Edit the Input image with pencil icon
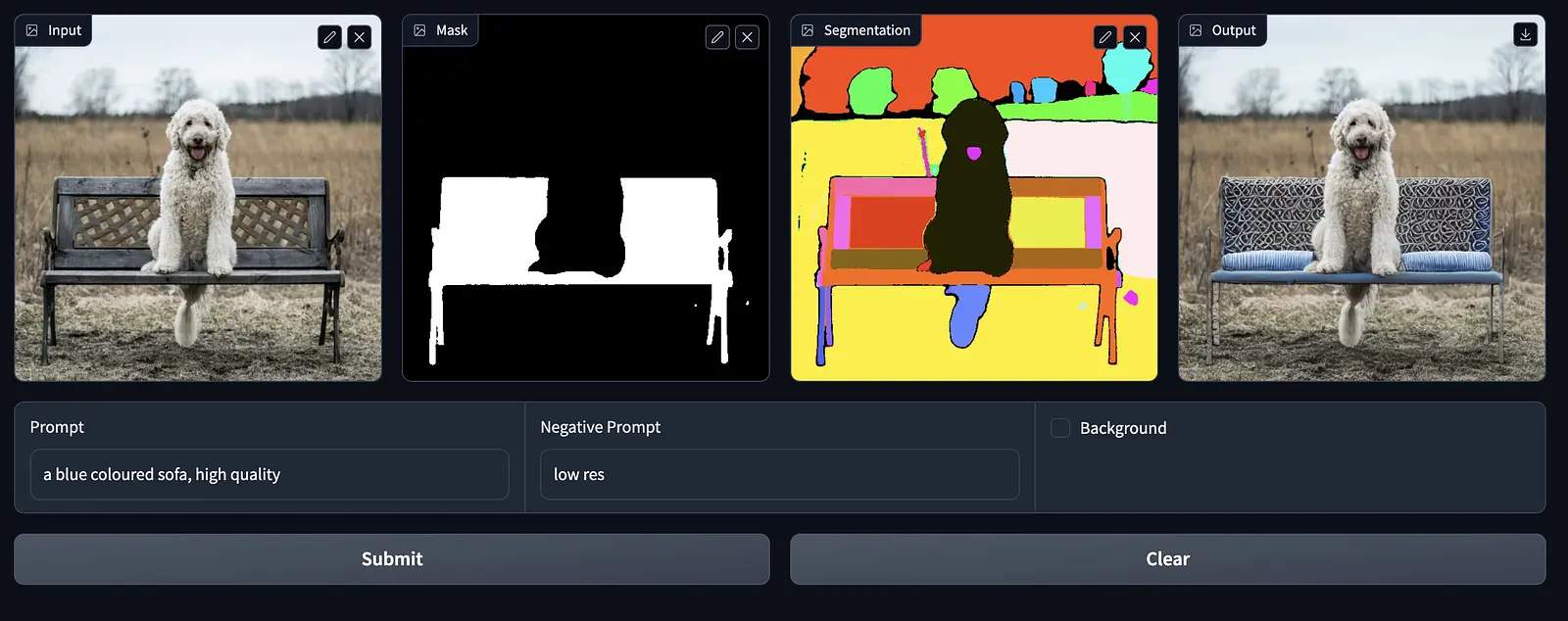 tap(329, 38)
